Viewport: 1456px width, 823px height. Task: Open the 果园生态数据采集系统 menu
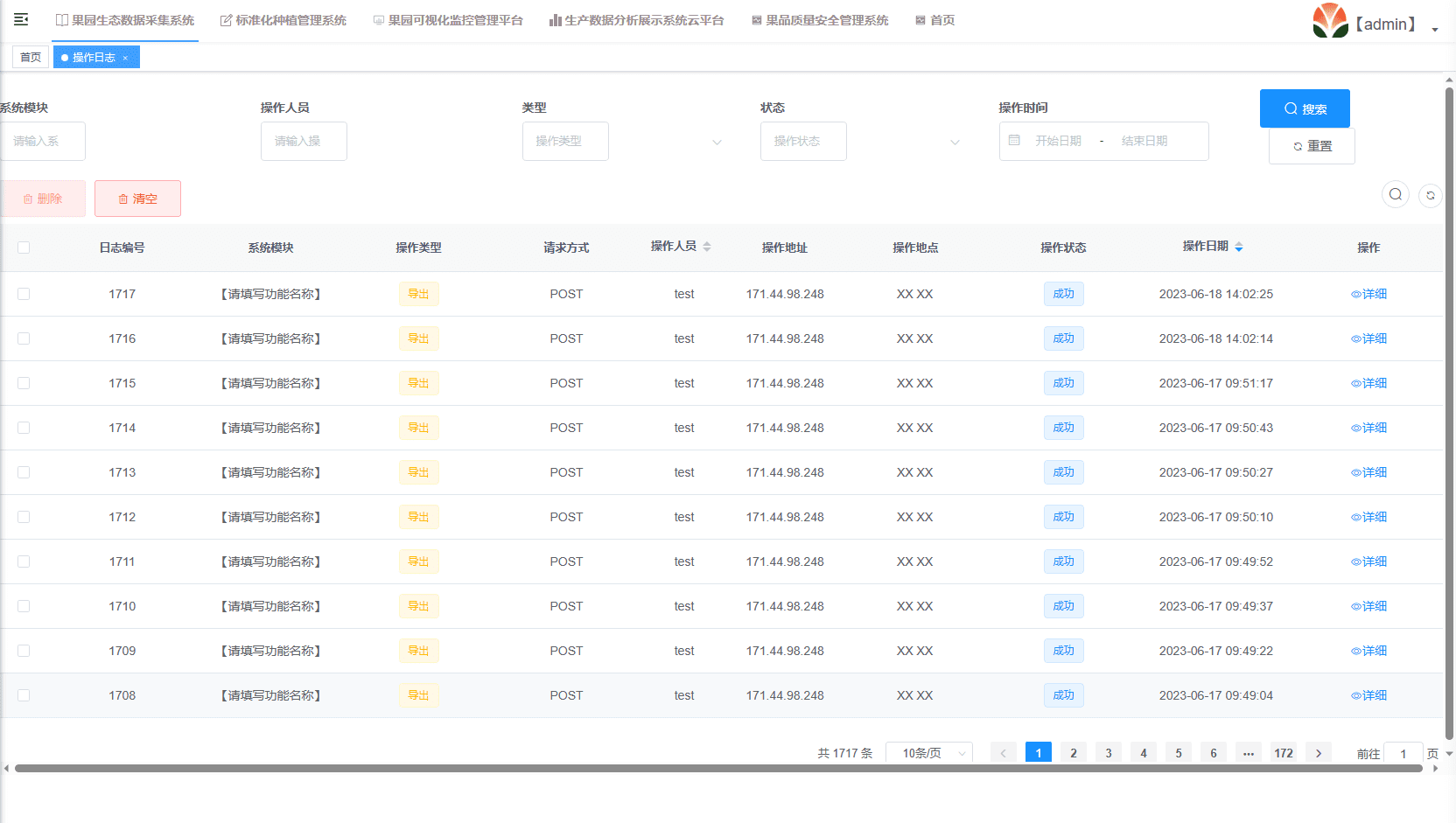125,20
